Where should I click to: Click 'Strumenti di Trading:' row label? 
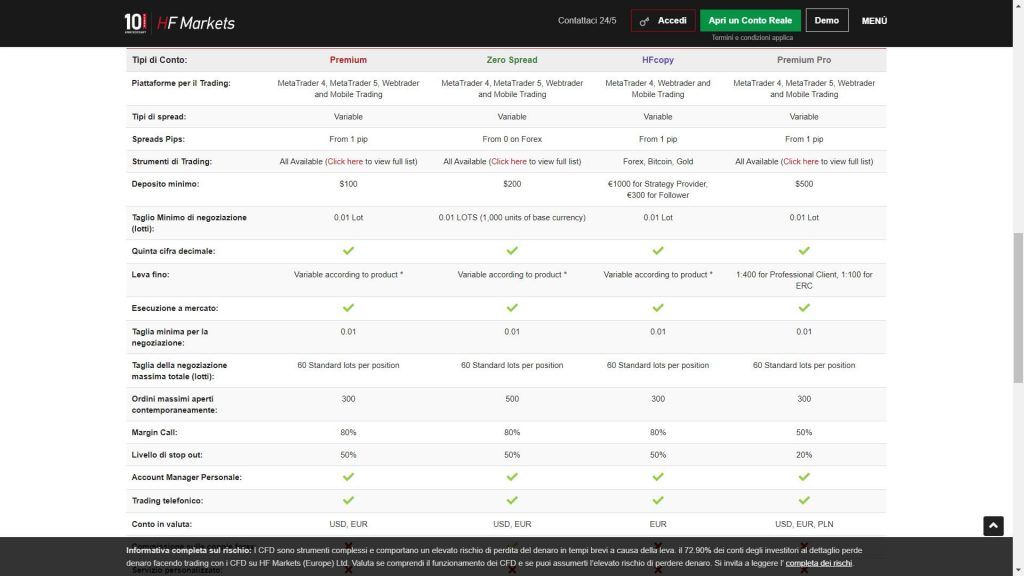(x=172, y=161)
